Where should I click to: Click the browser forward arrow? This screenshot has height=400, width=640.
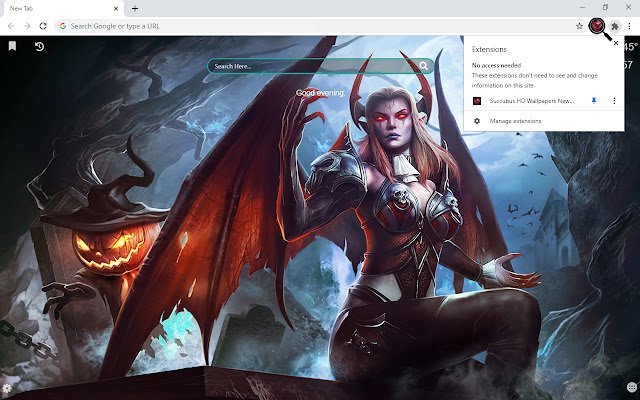[27, 26]
